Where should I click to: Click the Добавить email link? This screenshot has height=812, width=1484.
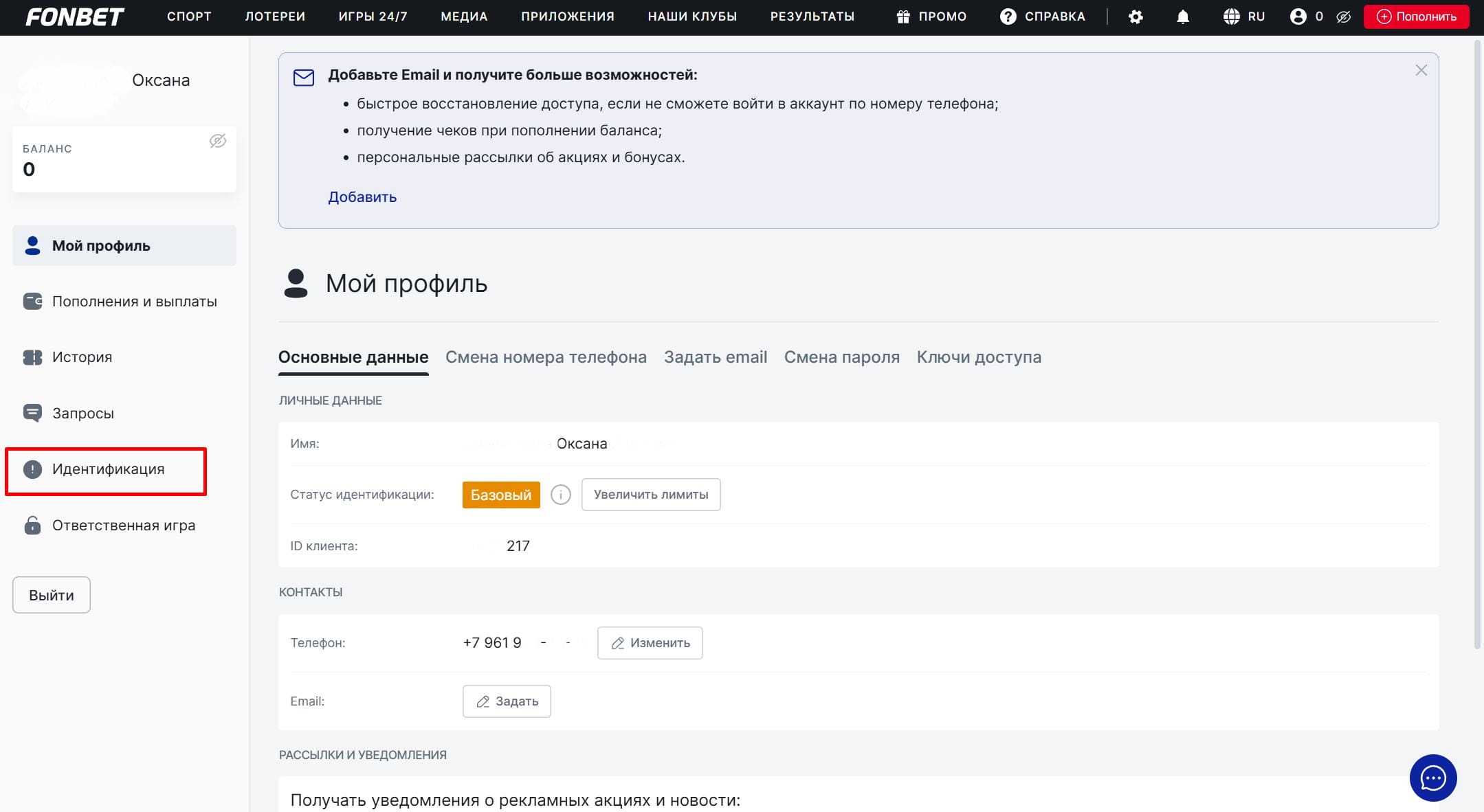362,197
